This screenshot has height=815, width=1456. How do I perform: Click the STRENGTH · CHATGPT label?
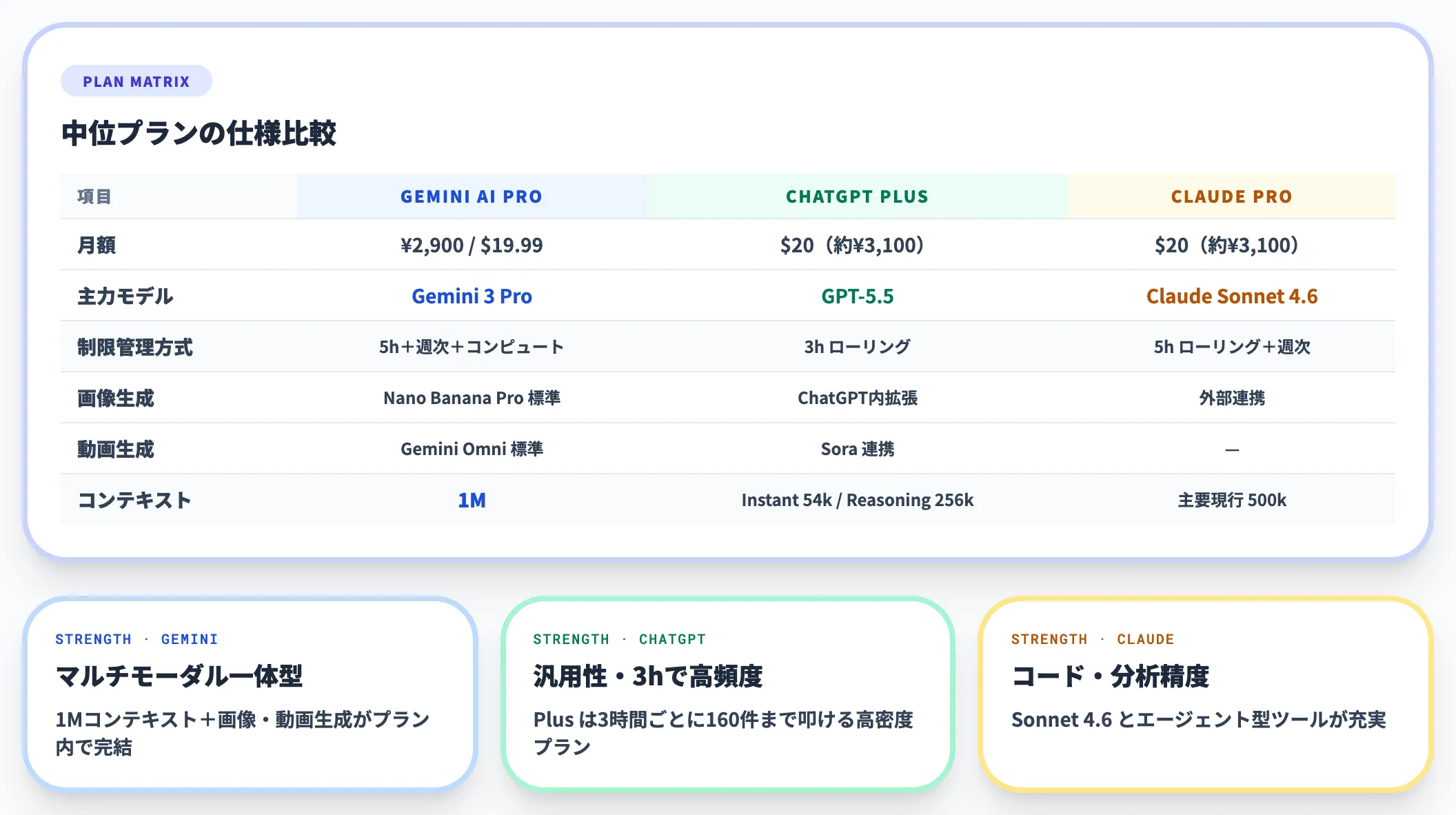point(619,639)
